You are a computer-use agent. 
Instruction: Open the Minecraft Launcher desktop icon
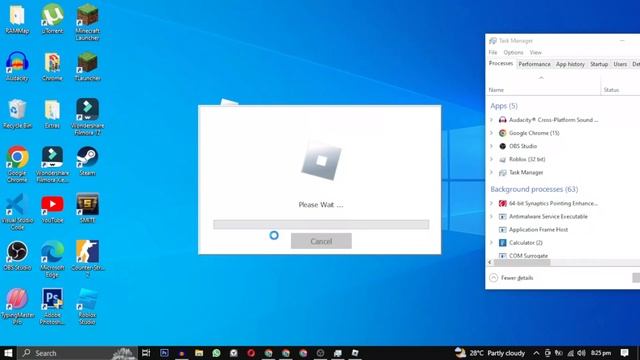87,22
